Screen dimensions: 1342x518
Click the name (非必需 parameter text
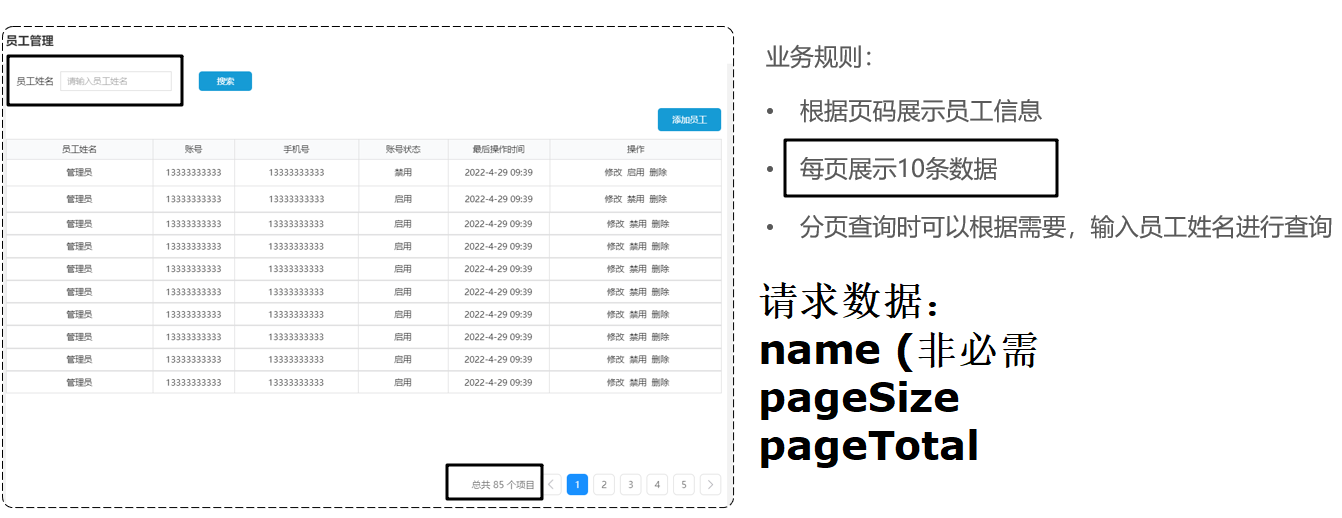click(900, 351)
